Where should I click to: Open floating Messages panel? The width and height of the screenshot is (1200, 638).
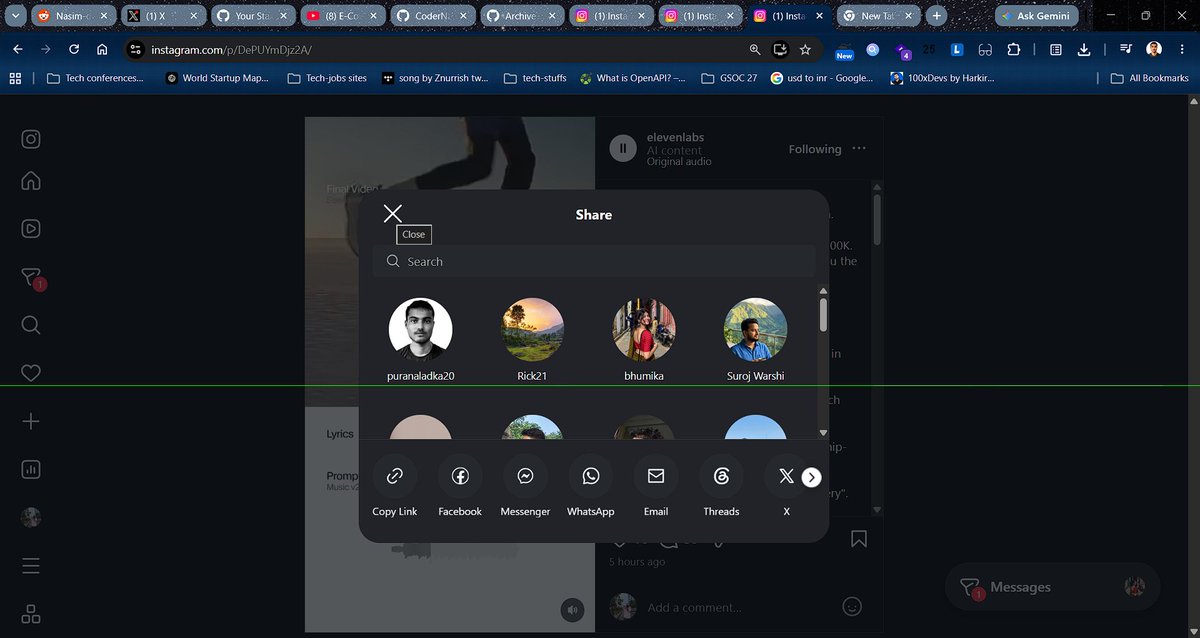[1052, 587]
